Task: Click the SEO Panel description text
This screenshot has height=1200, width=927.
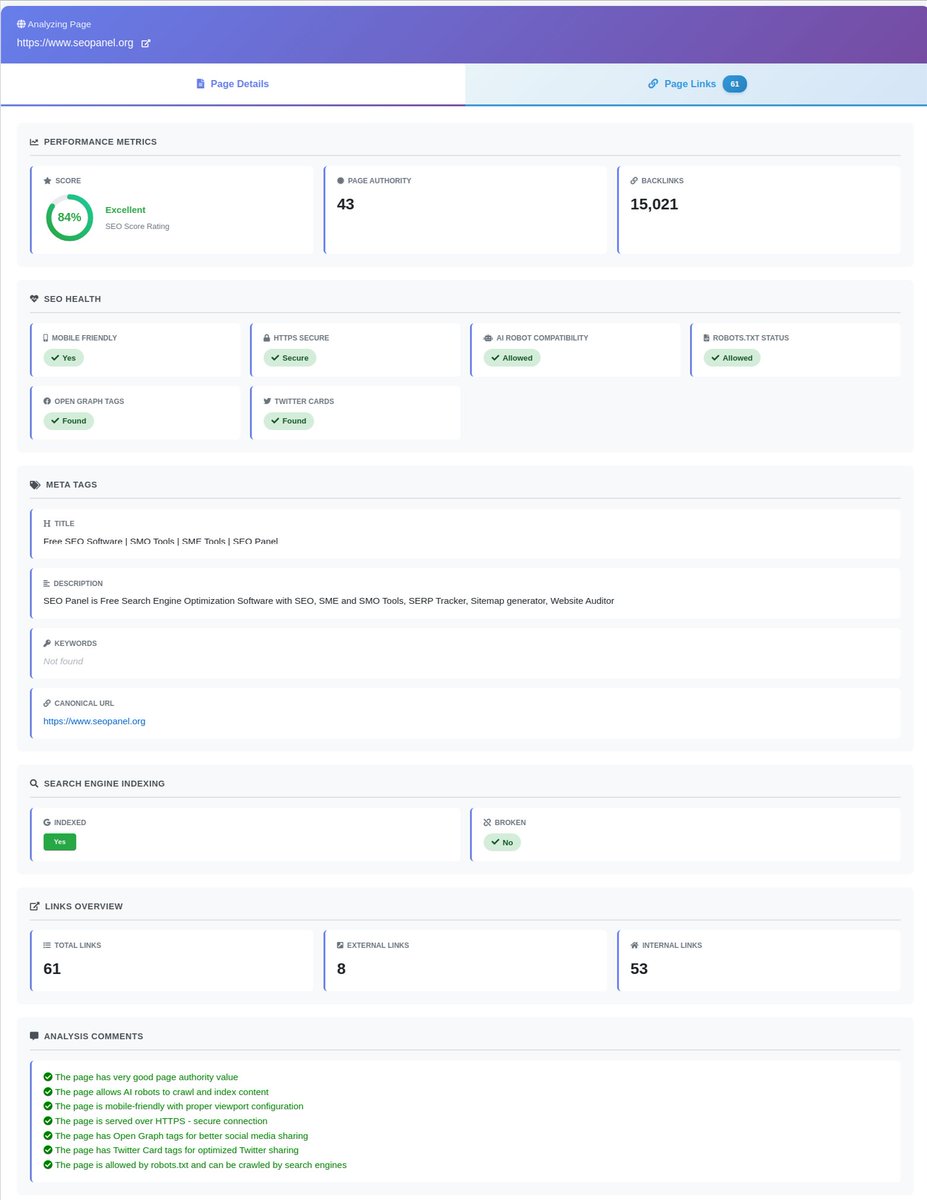Action: pyautogui.click(x=328, y=601)
